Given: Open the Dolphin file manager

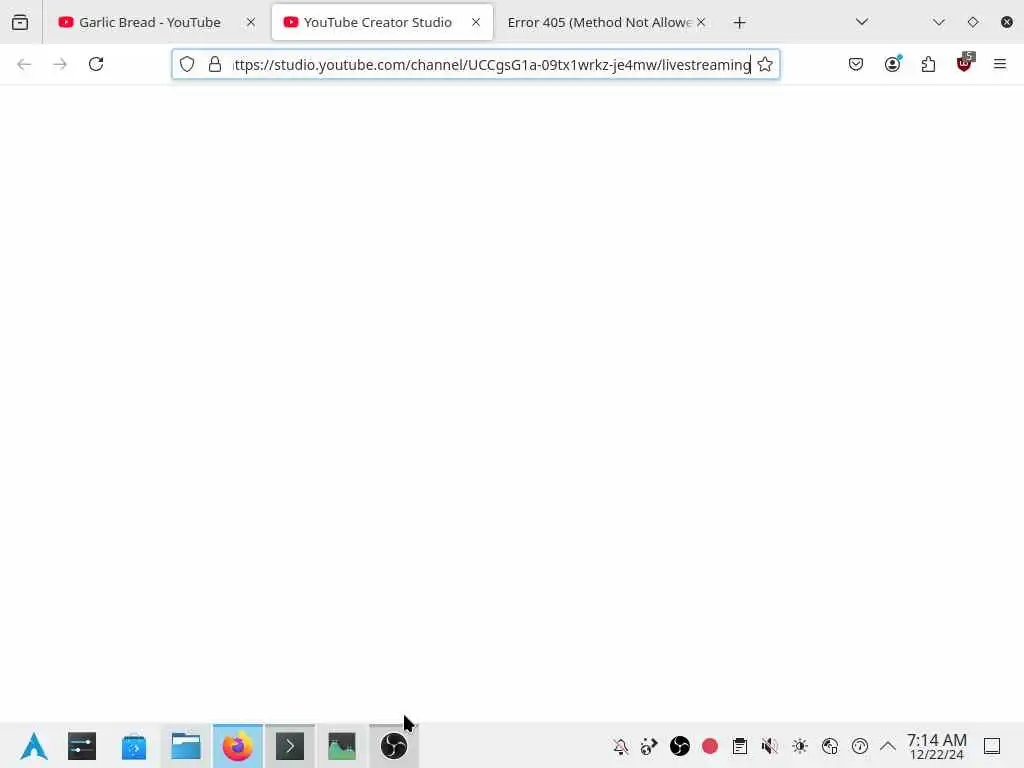Looking at the screenshot, I should 186,746.
